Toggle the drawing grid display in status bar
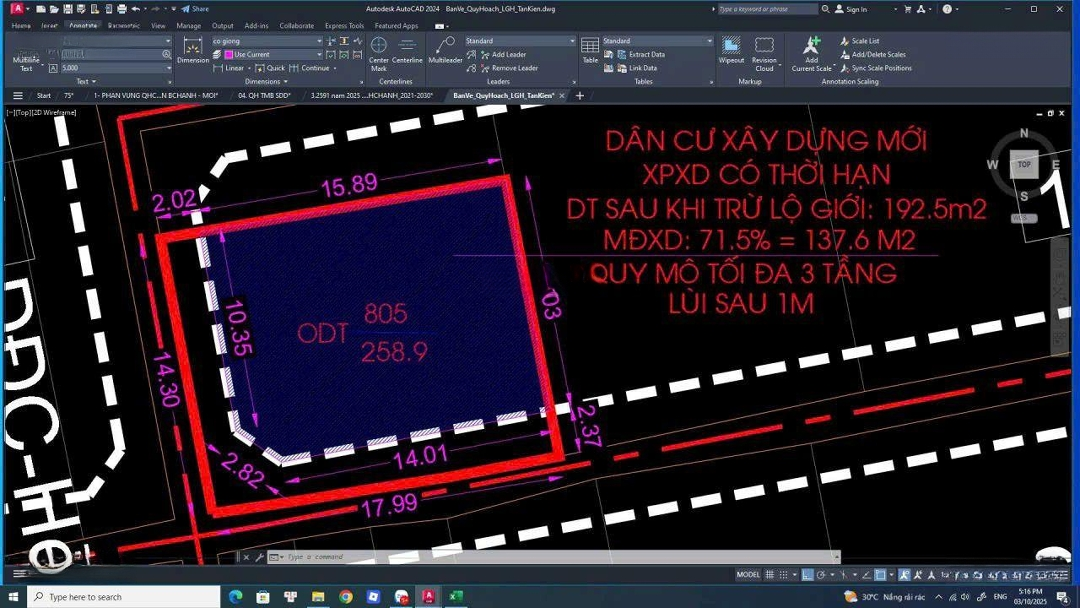Screen dimensions: 1080x608 point(770,575)
